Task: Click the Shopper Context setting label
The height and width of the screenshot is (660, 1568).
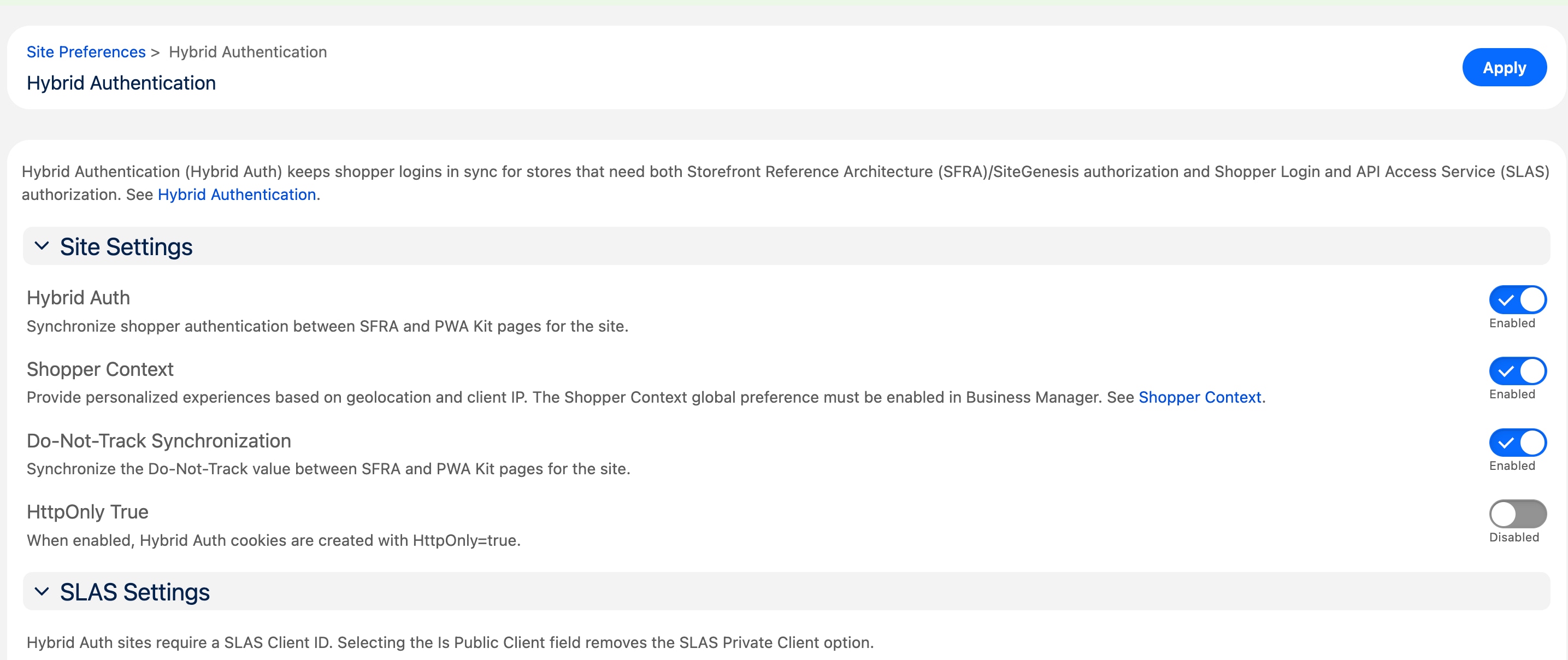Action: coord(100,369)
